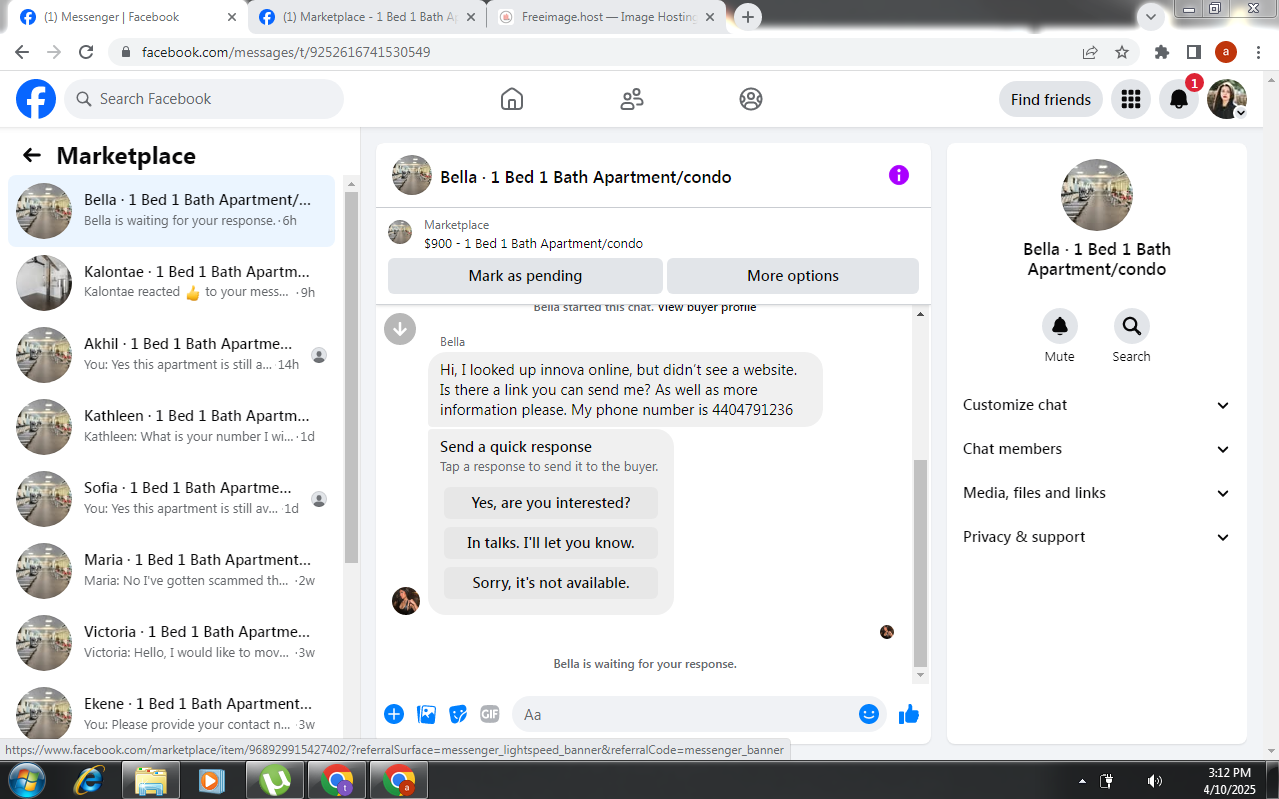Show hidden system tray icons
Image resolution: width=1279 pixels, height=799 pixels.
[1082, 781]
